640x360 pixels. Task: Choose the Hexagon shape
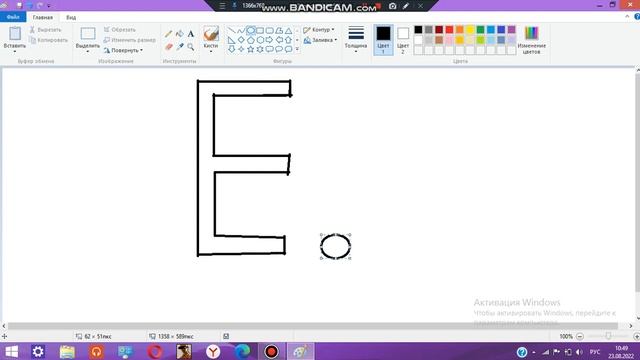pyautogui.click(x=260, y=40)
